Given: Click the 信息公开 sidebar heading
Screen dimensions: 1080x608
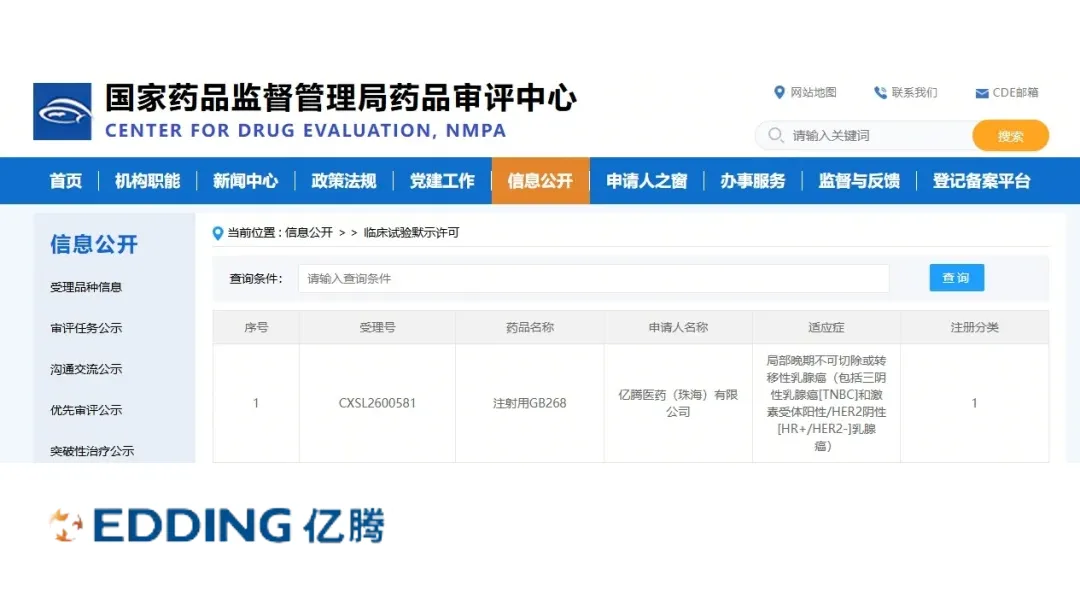Looking at the screenshot, I should [x=94, y=244].
